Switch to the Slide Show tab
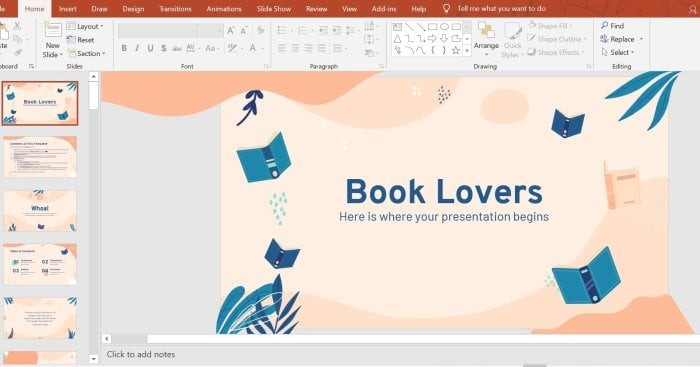The width and height of the screenshot is (700, 367). (274, 8)
